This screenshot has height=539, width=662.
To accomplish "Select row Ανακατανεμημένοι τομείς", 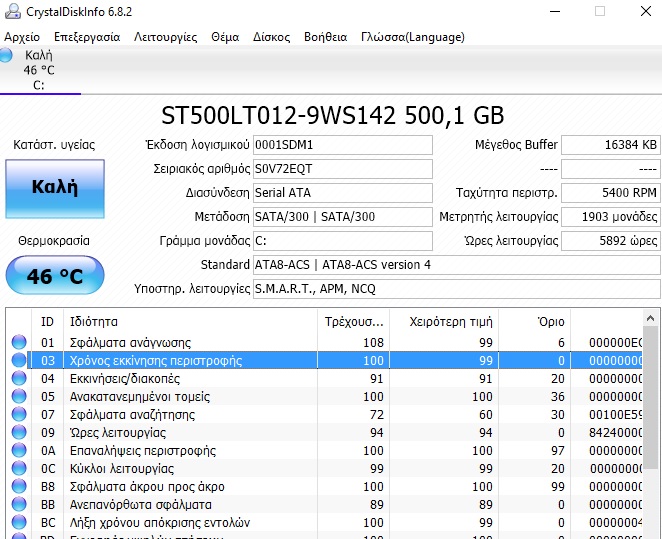I will coord(325,396).
